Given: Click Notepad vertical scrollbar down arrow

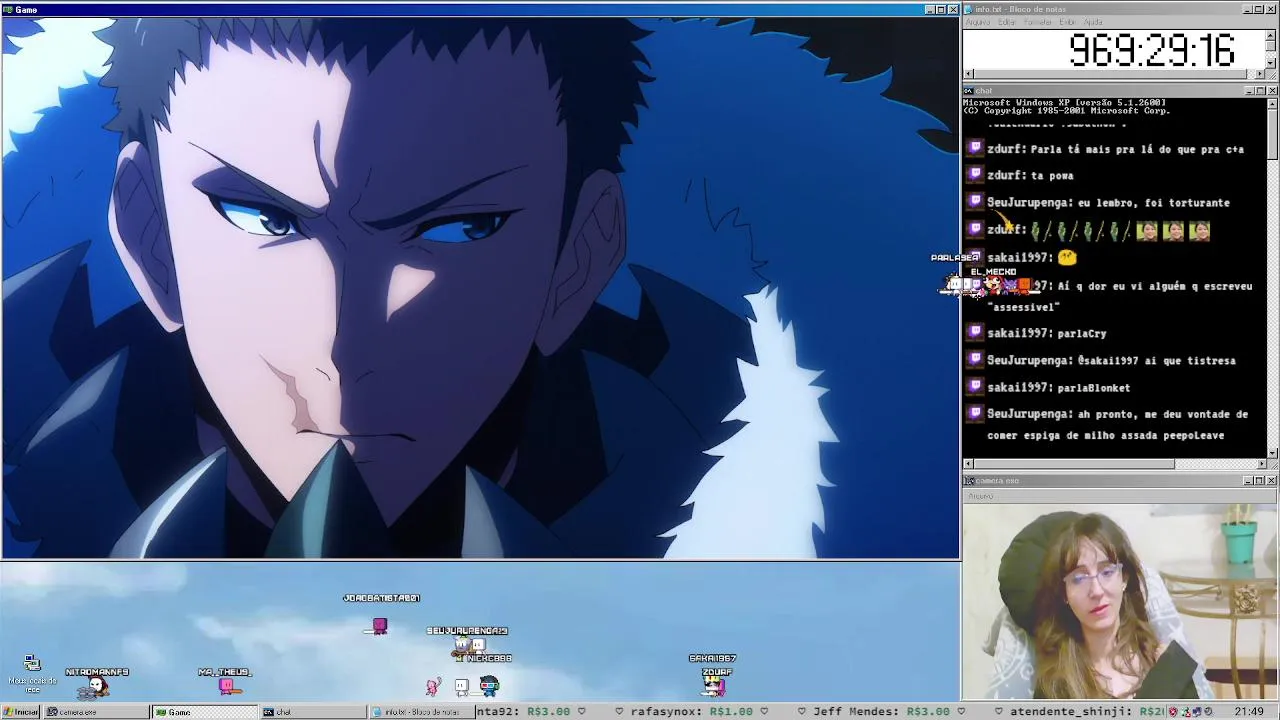Looking at the screenshot, I should [x=1271, y=64].
